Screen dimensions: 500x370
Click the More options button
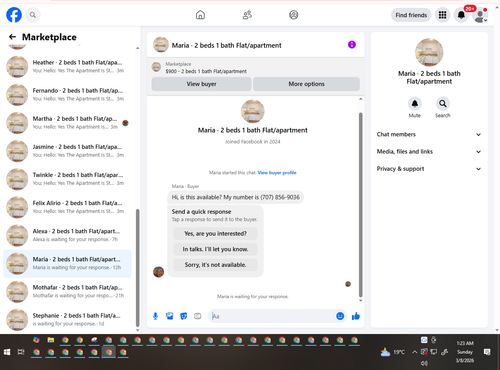point(306,84)
